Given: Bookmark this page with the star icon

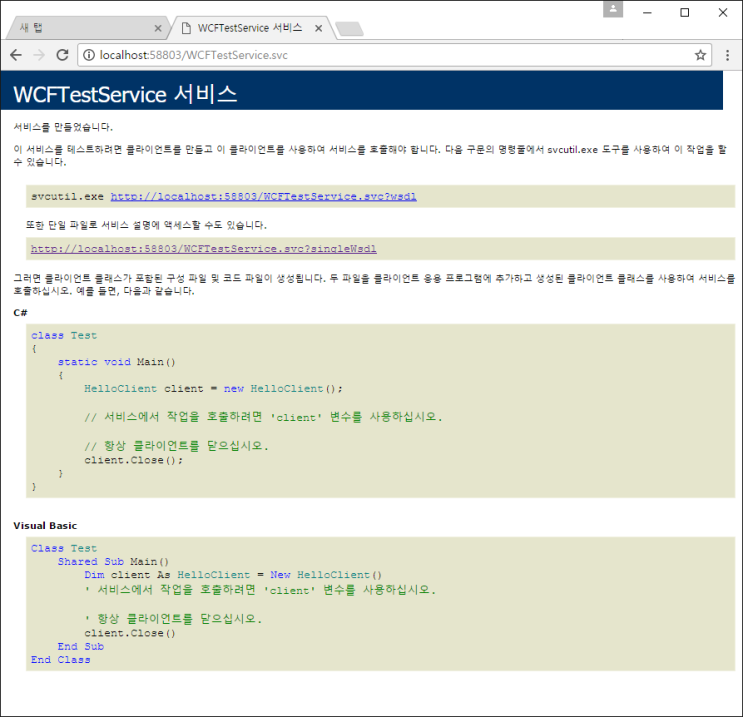Looking at the screenshot, I should click(x=700, y=55).
